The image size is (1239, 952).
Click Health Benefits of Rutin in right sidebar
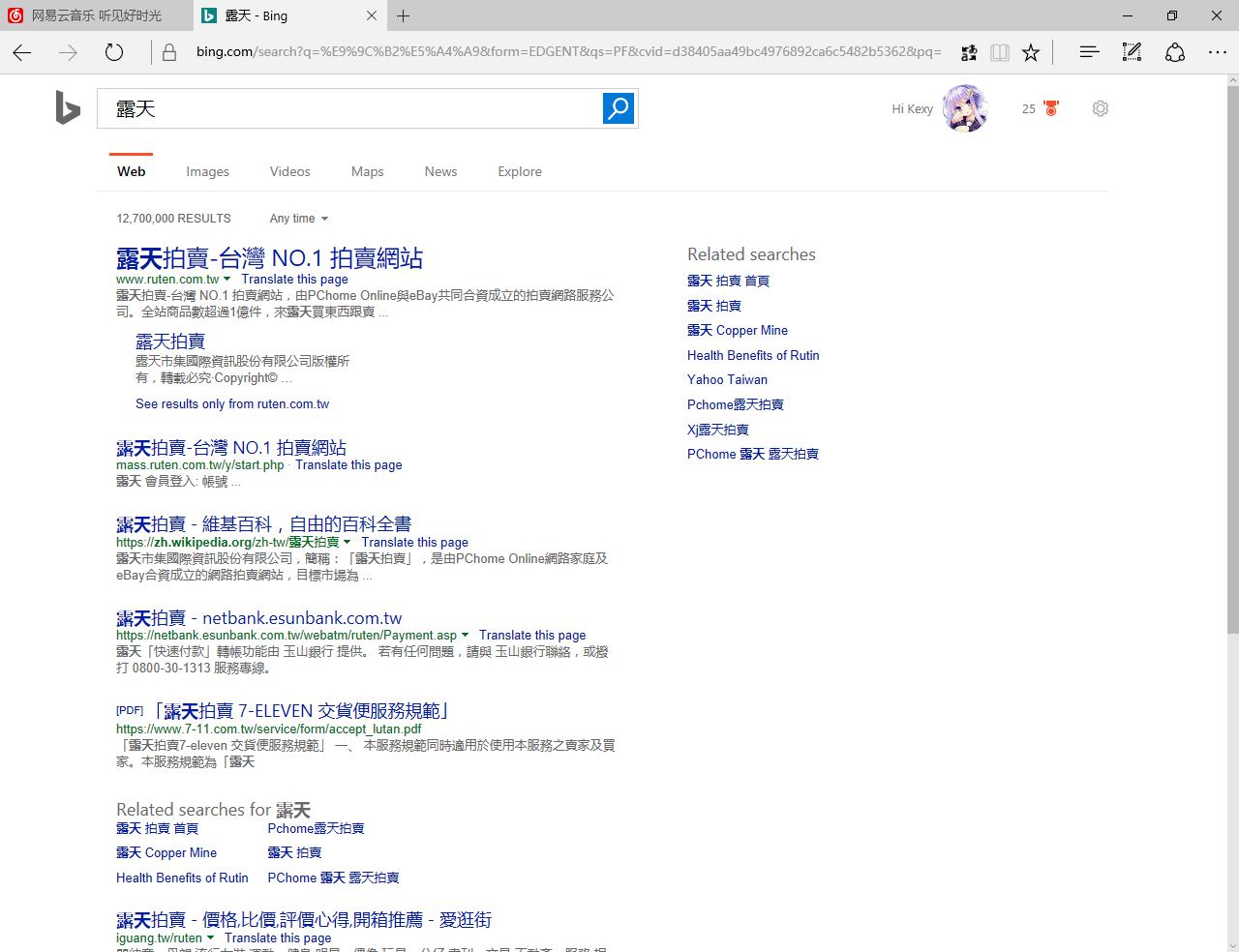tap(753, 355)
